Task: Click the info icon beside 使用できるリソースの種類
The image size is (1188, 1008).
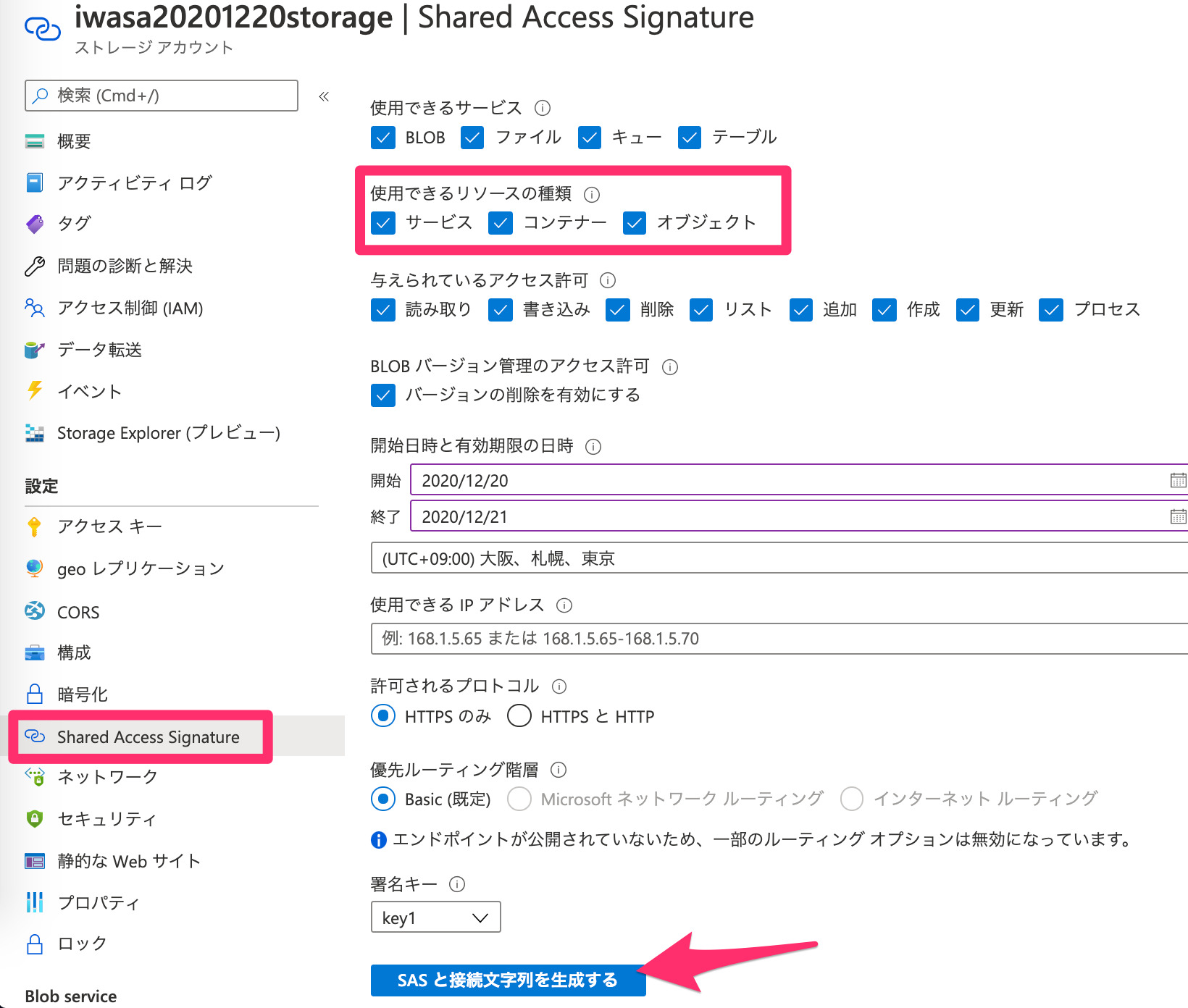Action: point(592,194)
